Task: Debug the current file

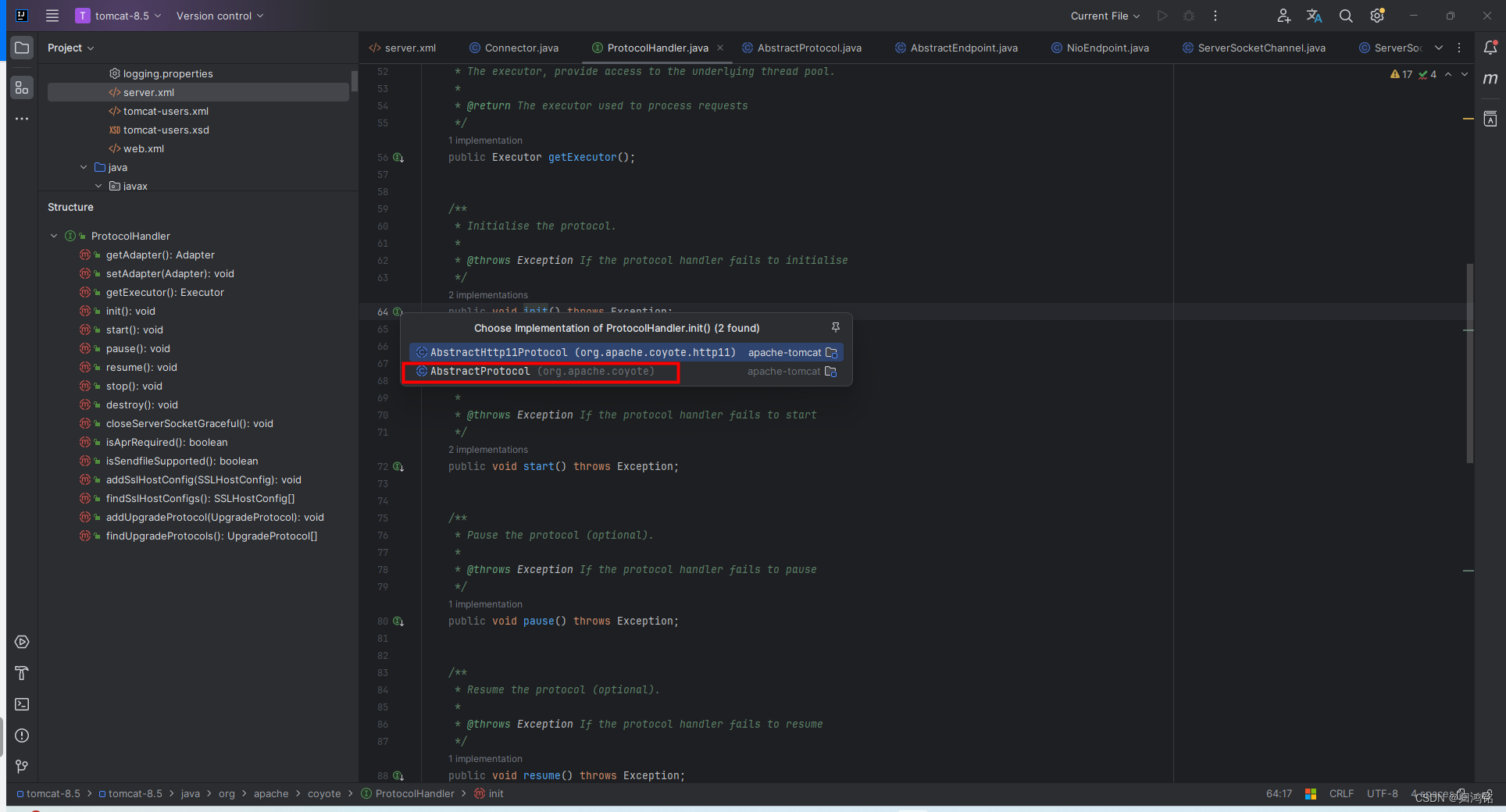Action: pos(1189,16)
